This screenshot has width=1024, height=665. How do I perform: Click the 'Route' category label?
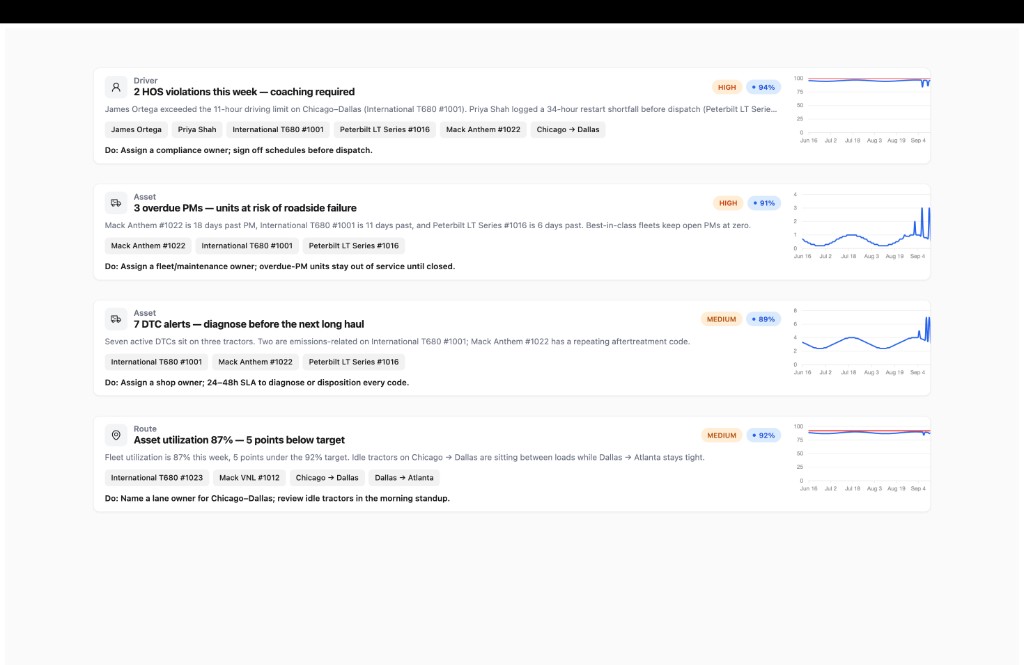(145, 429)
